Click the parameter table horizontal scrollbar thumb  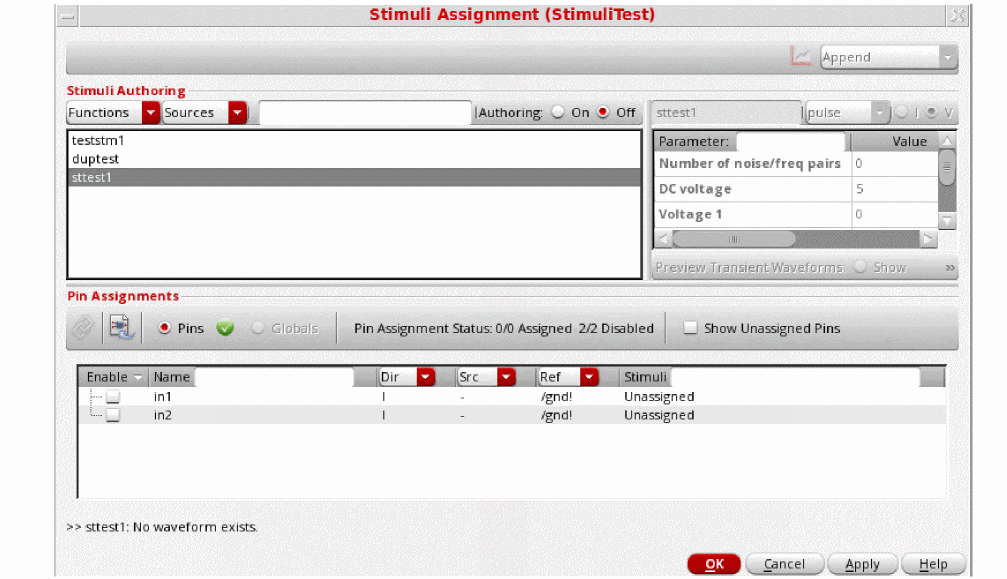point(734,239)
